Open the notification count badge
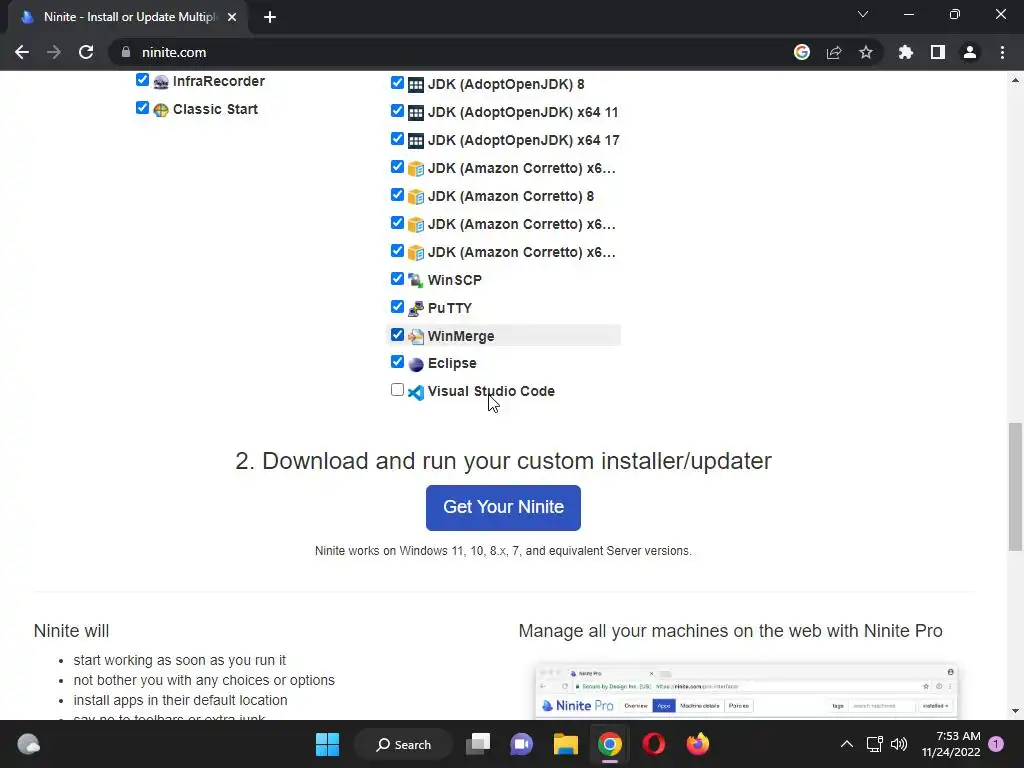Image resolution: width=1024 pixels, height=768 pixels. click(996, 744)
